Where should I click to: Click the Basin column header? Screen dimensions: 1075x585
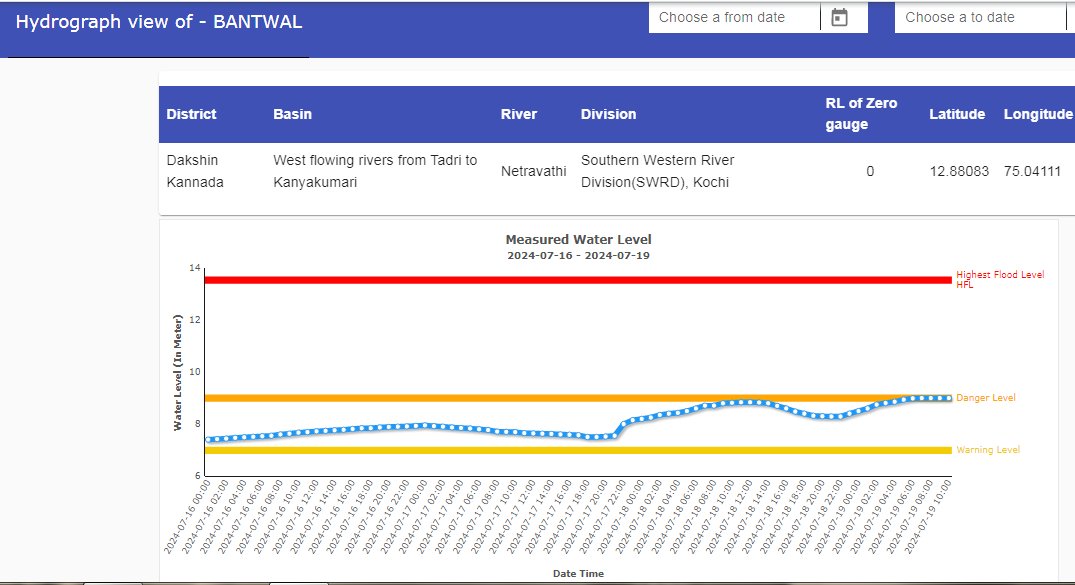pos(293,114)
